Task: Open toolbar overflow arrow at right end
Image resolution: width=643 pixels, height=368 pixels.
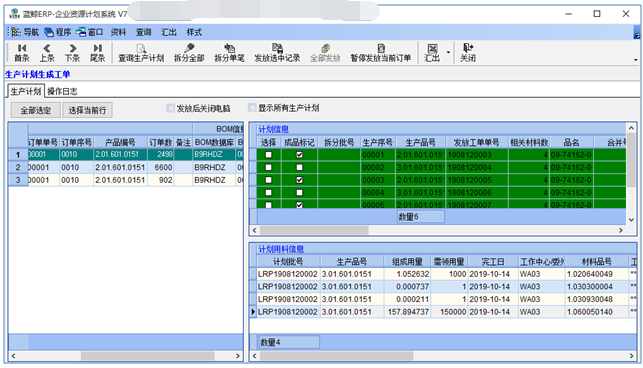Action: click(635, 60)
